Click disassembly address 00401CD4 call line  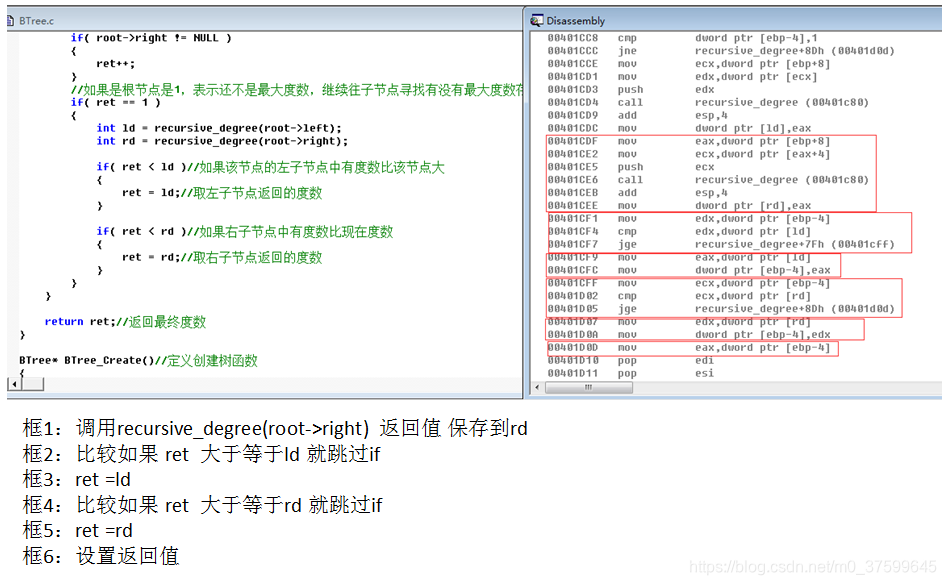(x=708, y=103)
